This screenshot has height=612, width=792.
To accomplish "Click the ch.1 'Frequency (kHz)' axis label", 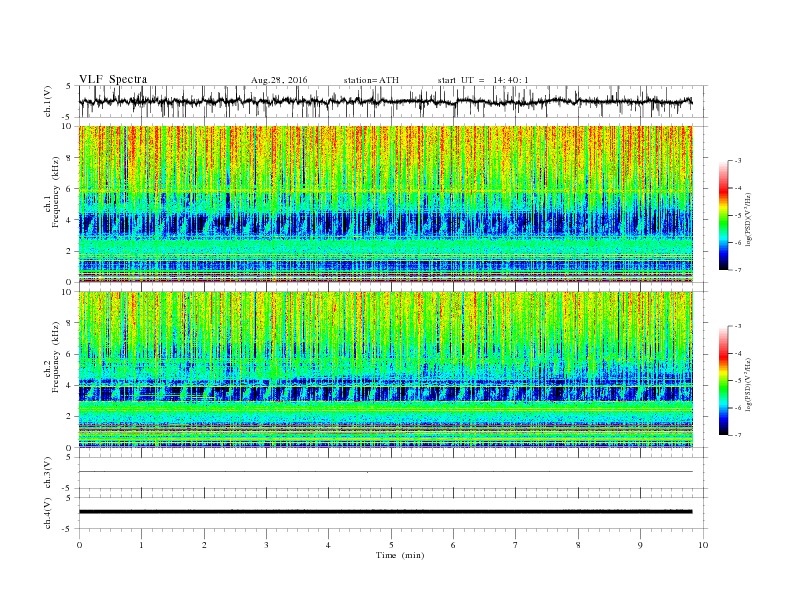I will click(55, 192).
